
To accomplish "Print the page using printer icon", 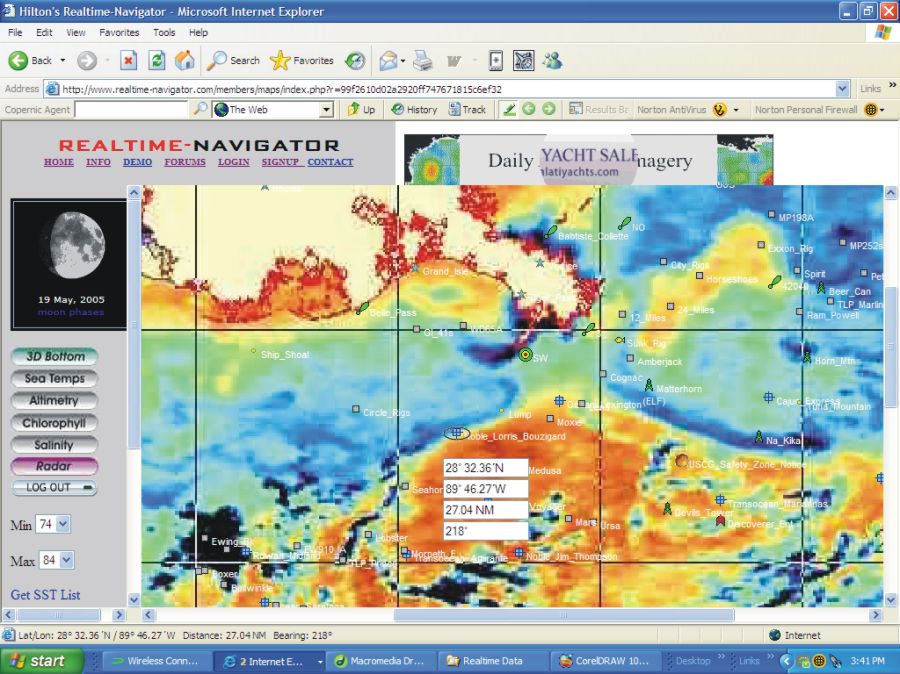I will 423,60.
